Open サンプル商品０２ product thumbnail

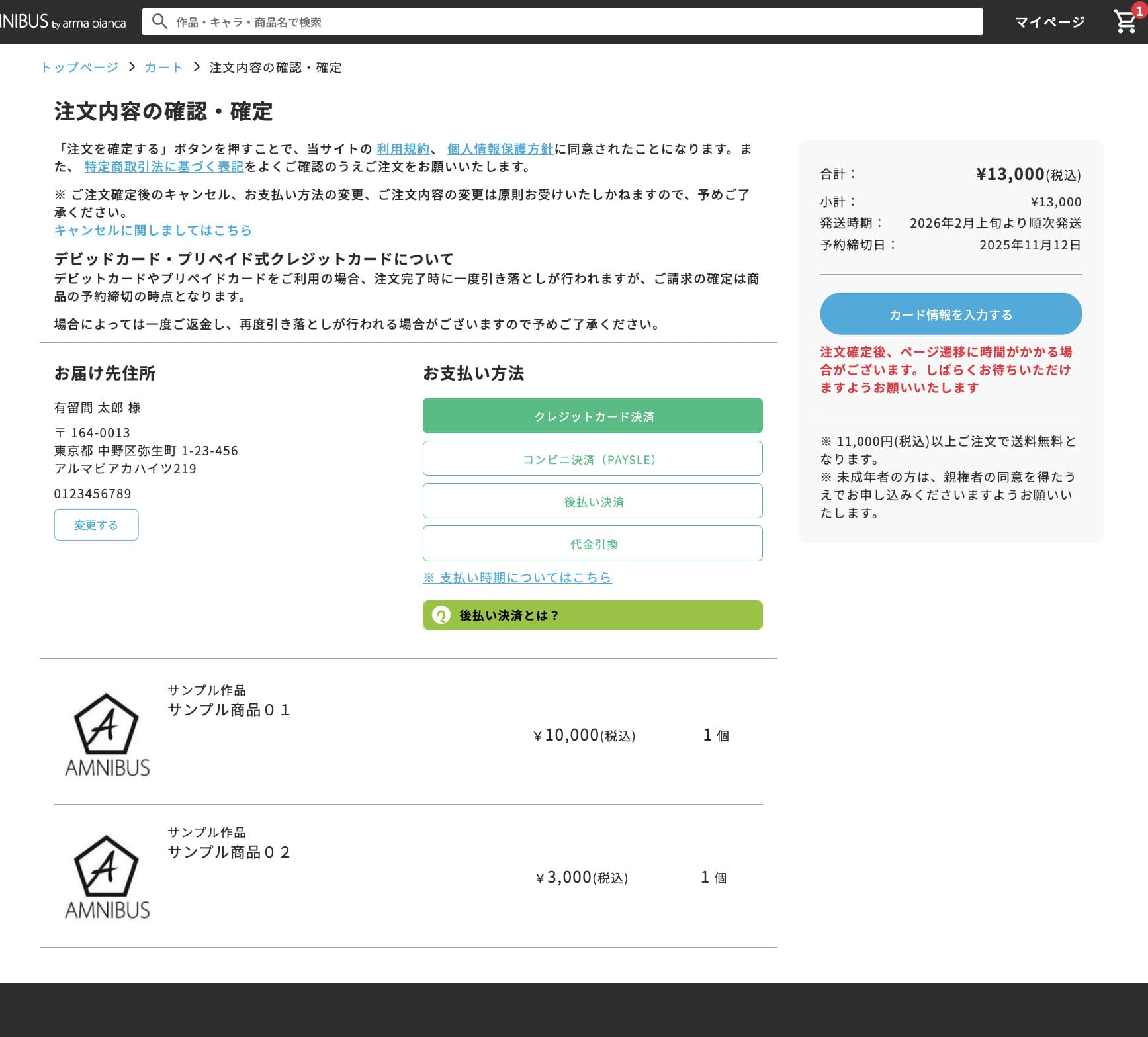107,876
